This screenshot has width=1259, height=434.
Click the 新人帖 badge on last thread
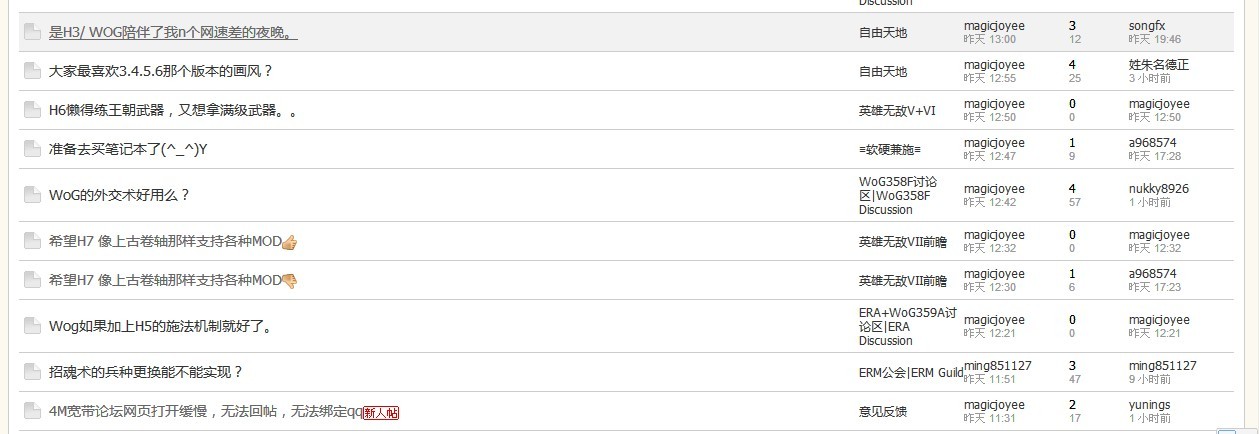click(x=381, y=412)
